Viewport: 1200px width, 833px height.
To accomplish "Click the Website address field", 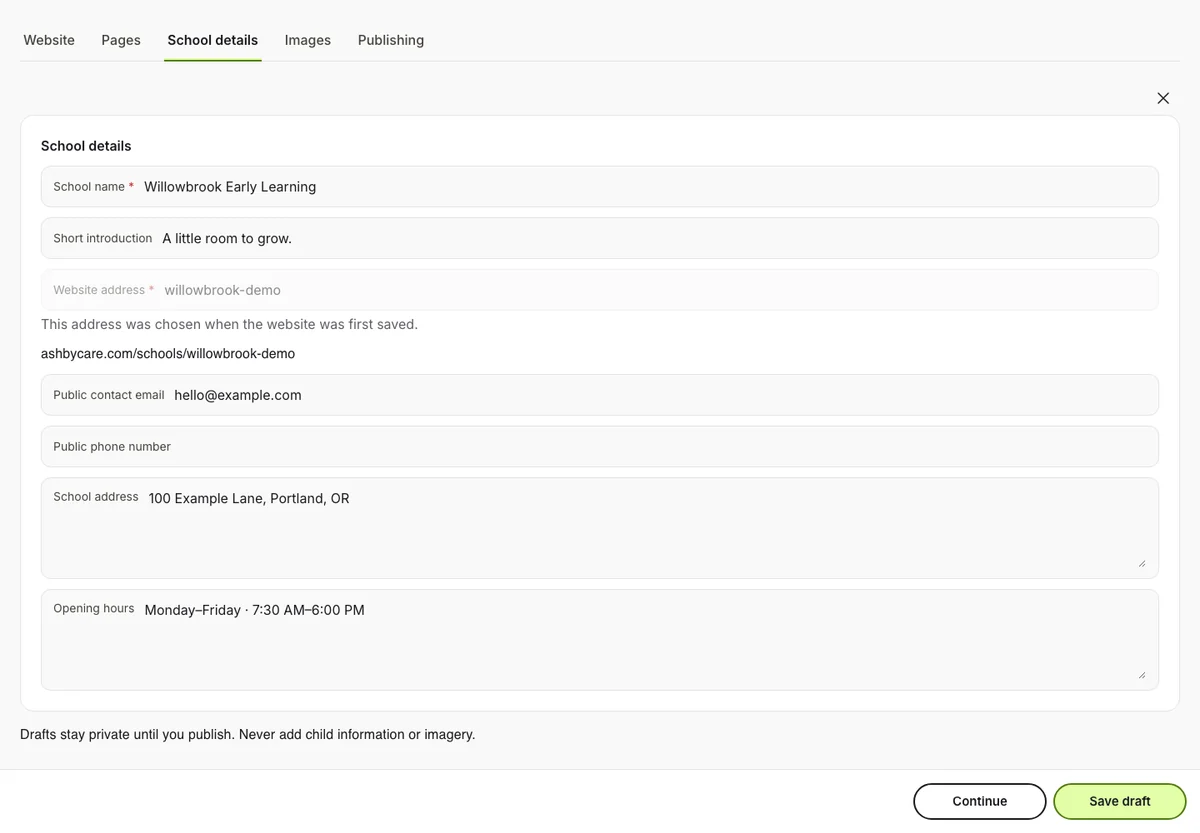I will click(x=600, y=290).
